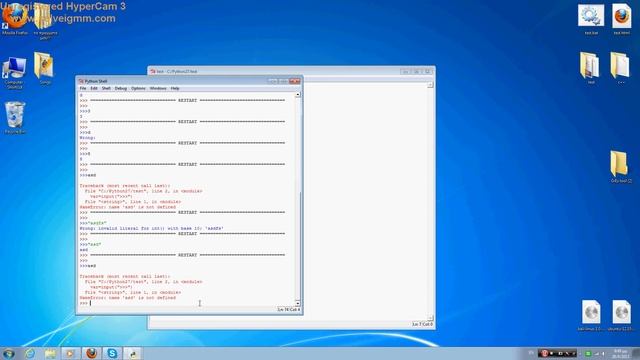640x360 pixels.
Task: Click the Python Shell scrollbar down arrow
Action: 298,303
